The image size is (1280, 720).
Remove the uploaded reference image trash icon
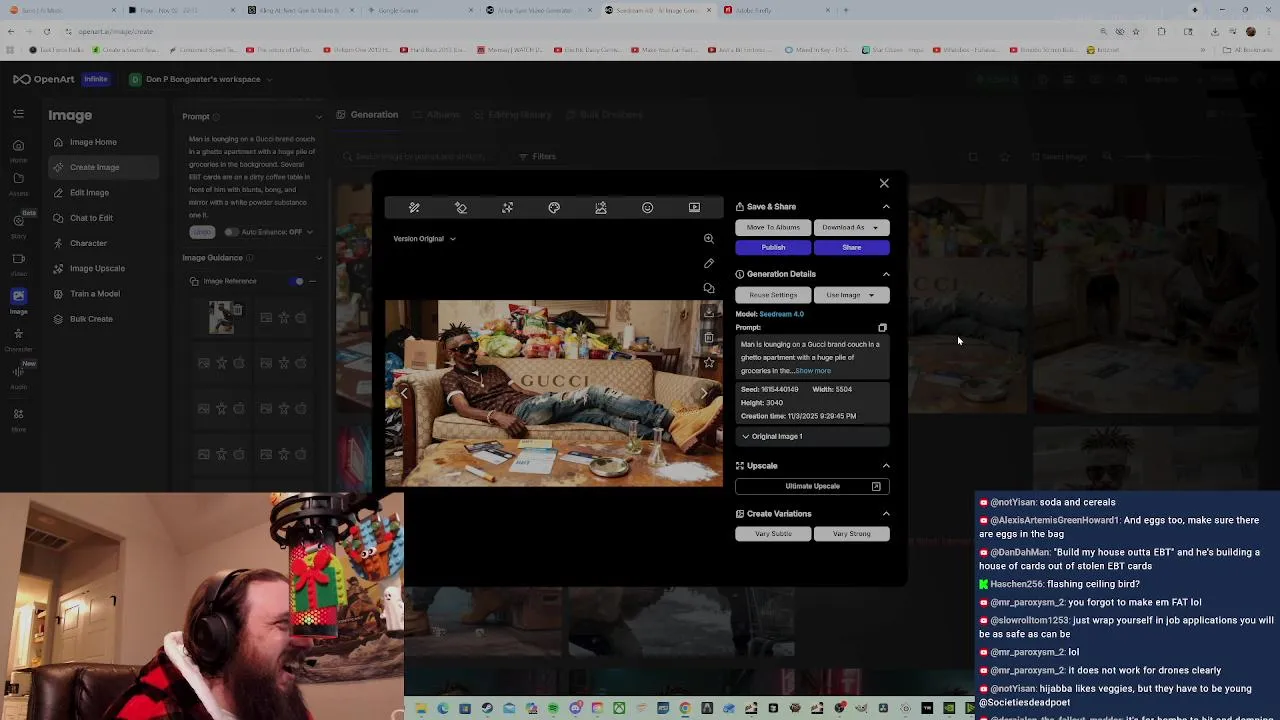click(238, 310)
